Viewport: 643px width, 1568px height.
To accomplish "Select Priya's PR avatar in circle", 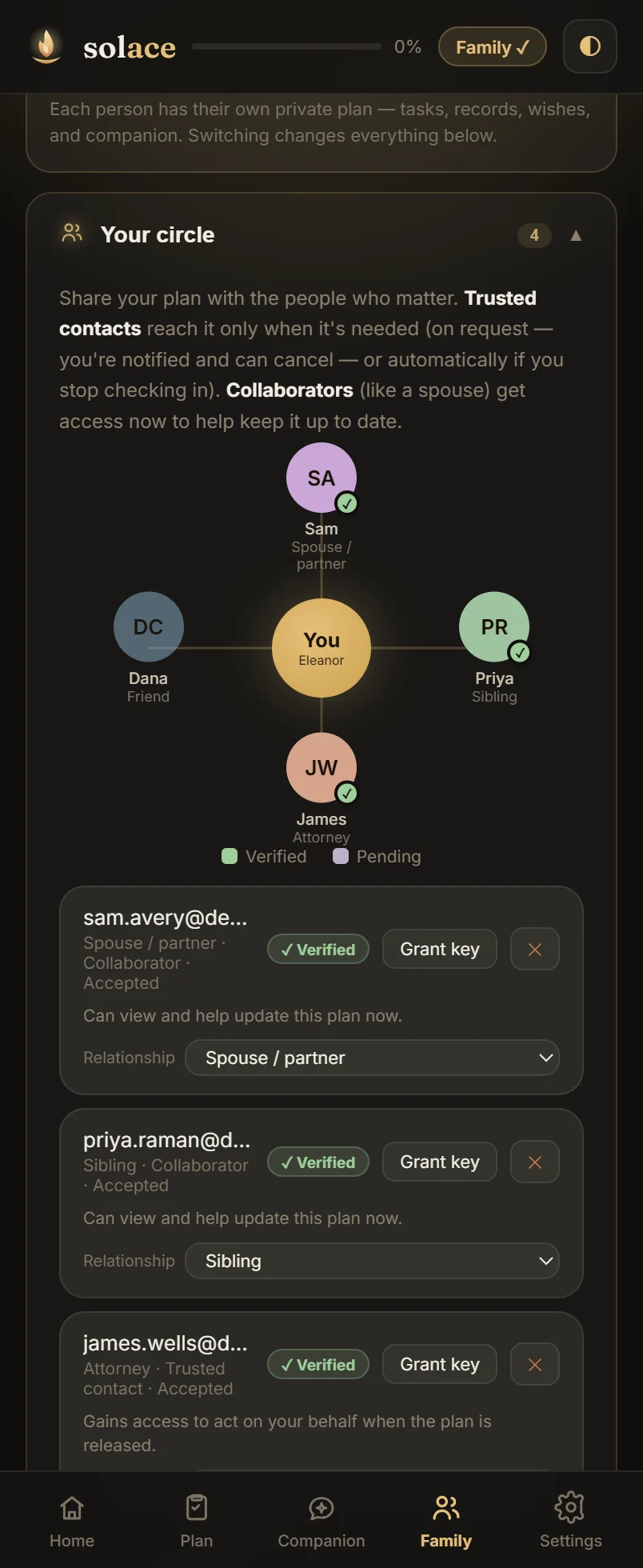I will coord(494,627).
